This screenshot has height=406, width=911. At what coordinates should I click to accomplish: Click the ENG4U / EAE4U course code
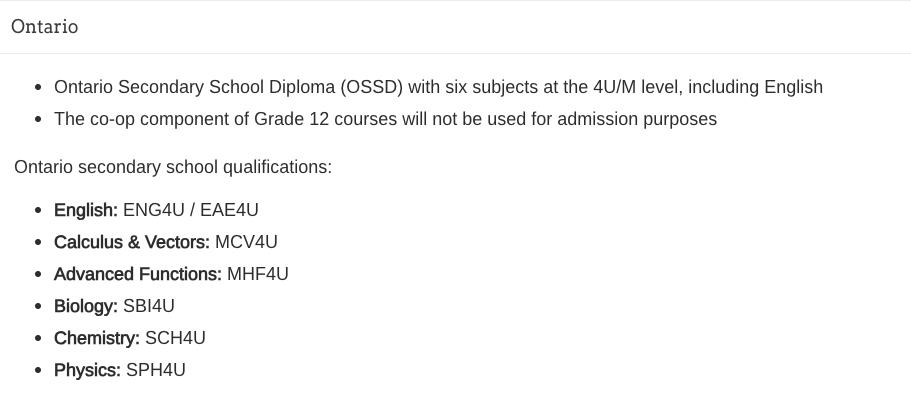click(191, 210)
